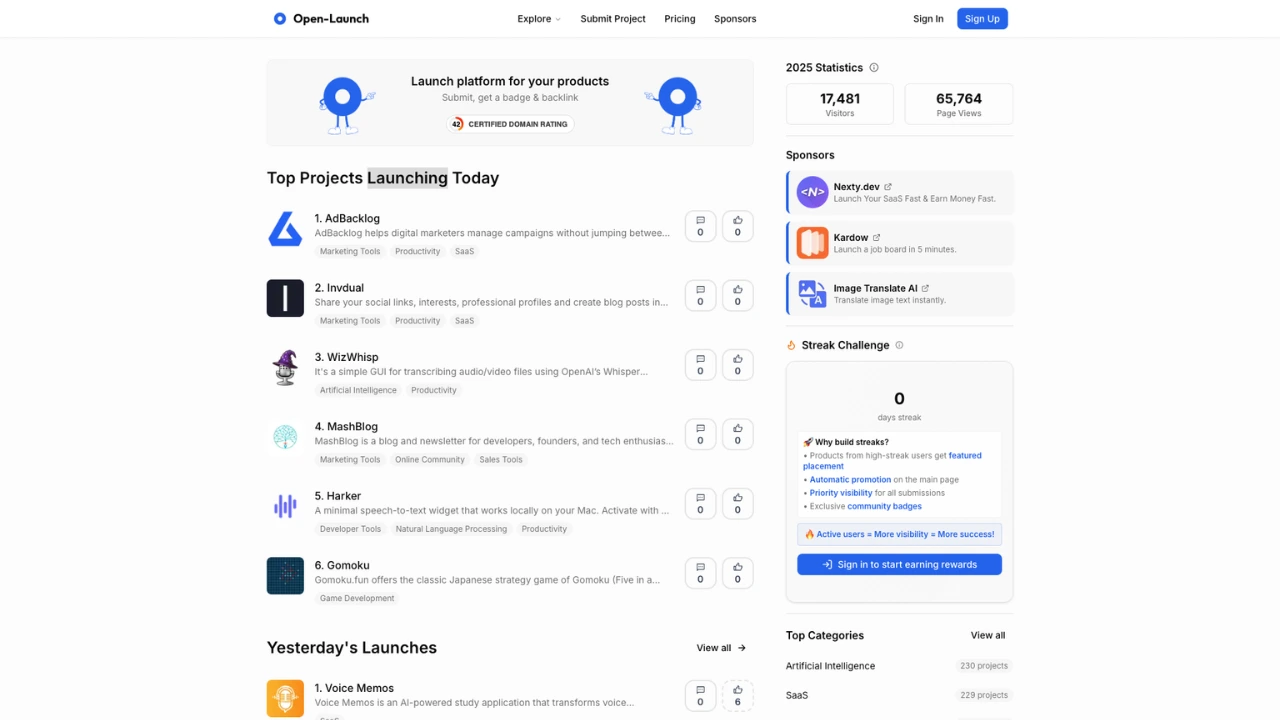Select Natural Language Processing tag under Harker

[x=451, y=529]
